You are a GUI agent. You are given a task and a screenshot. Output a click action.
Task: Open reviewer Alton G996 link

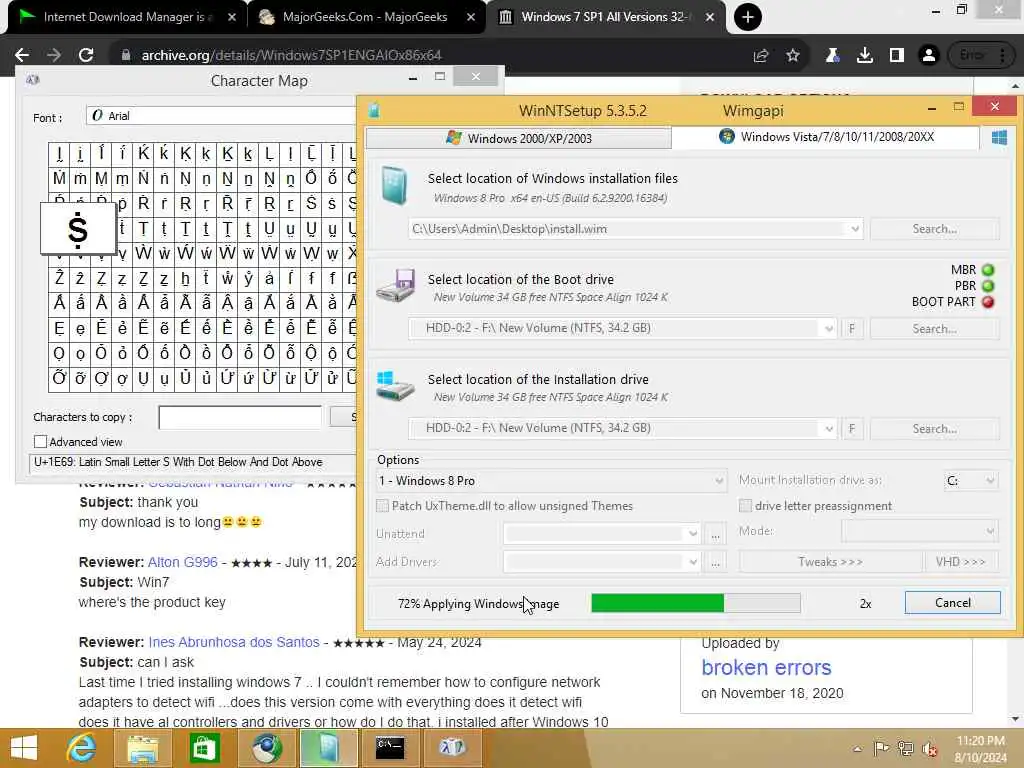click(183, 562)
